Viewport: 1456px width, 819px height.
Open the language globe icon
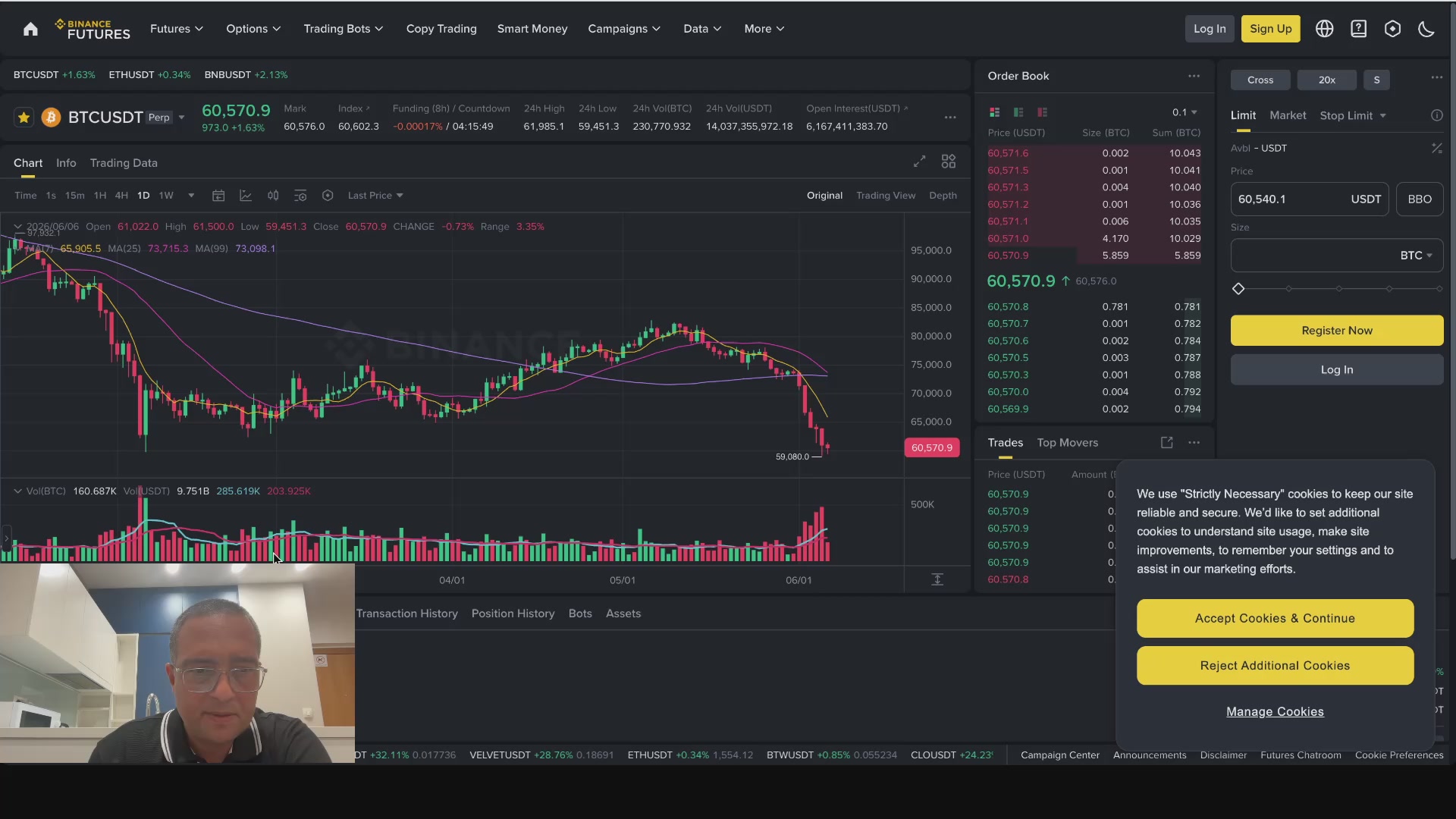[1324, 29]
